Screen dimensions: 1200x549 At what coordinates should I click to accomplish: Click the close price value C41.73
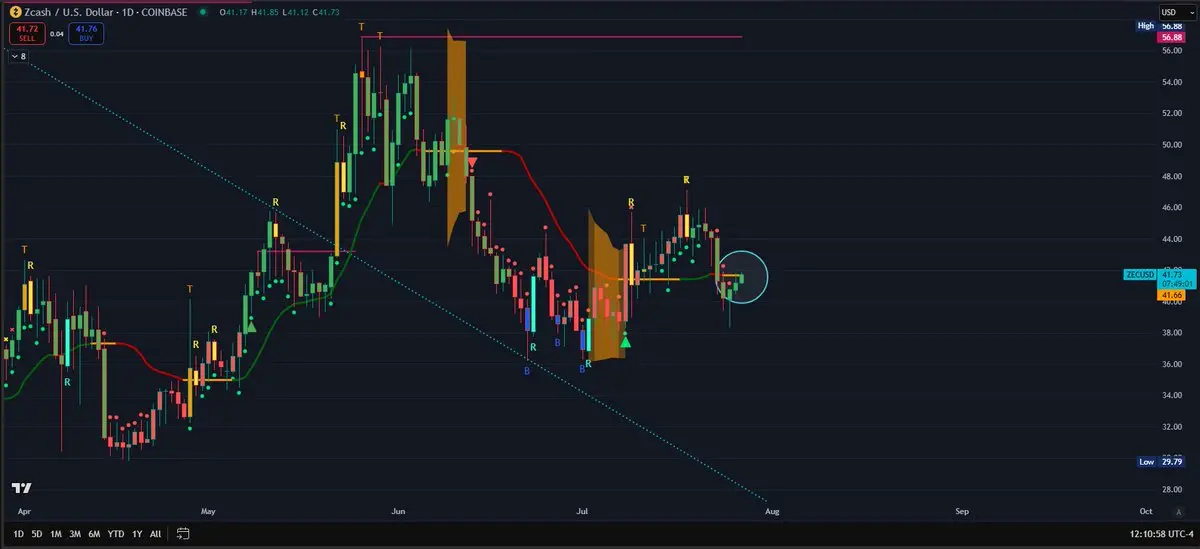pyautogui.click(x=325, y=12)
